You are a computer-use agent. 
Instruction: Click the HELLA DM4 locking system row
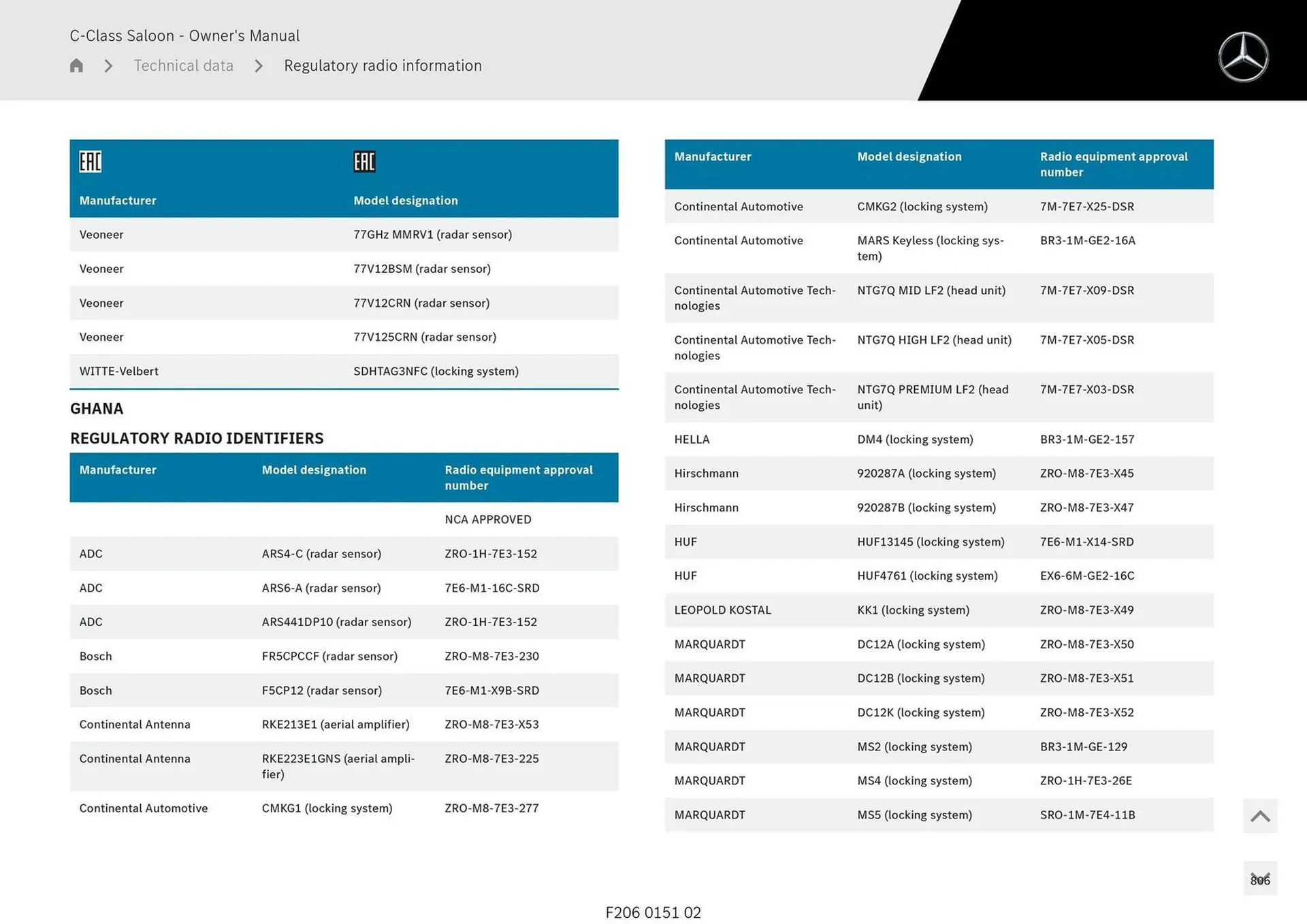(x=914, y=440)
